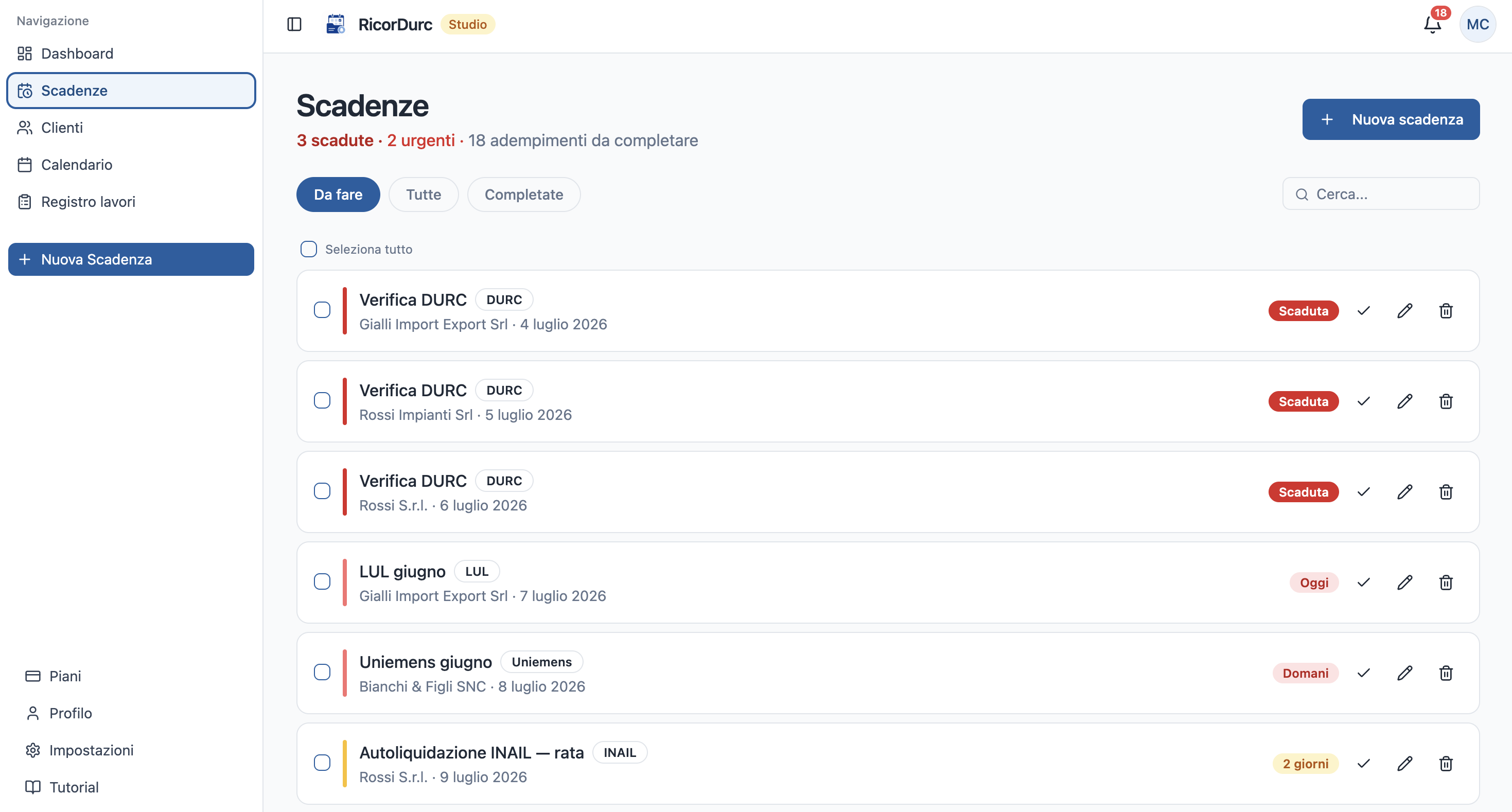
Task: Focus the Cerca search field
Action: point(1381,193)
